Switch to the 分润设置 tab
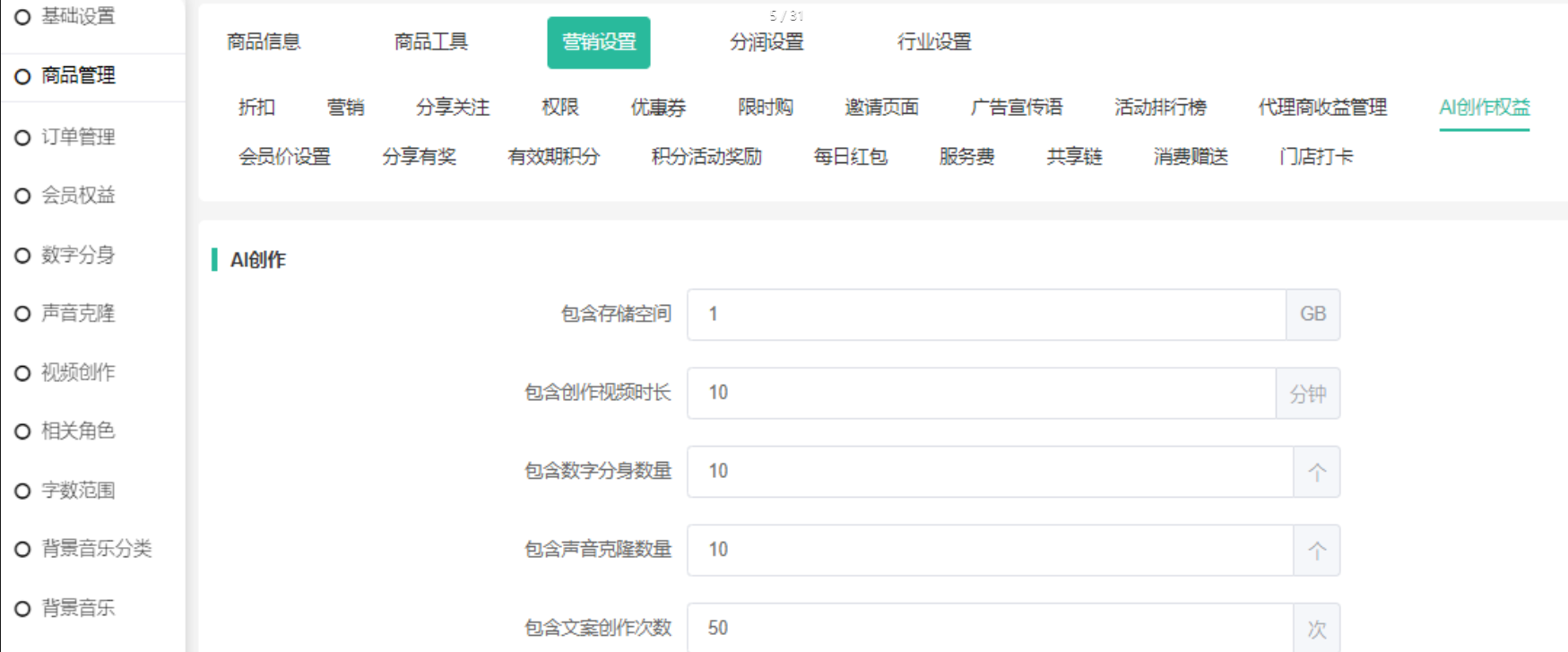 coord(767,42)
